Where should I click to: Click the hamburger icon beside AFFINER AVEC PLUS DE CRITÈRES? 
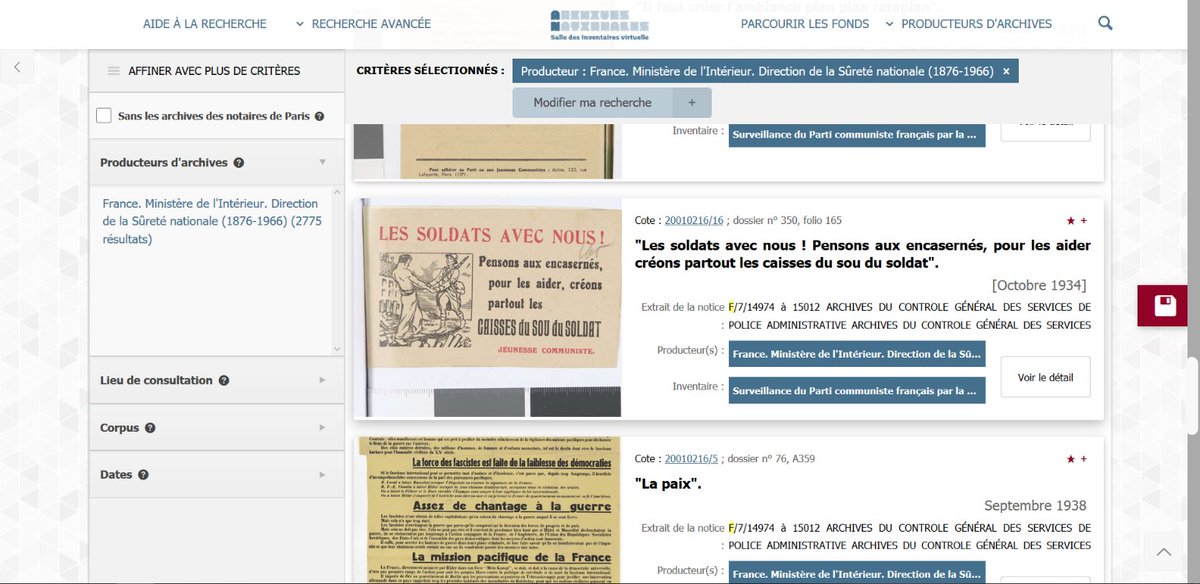(x=116, y=70)
